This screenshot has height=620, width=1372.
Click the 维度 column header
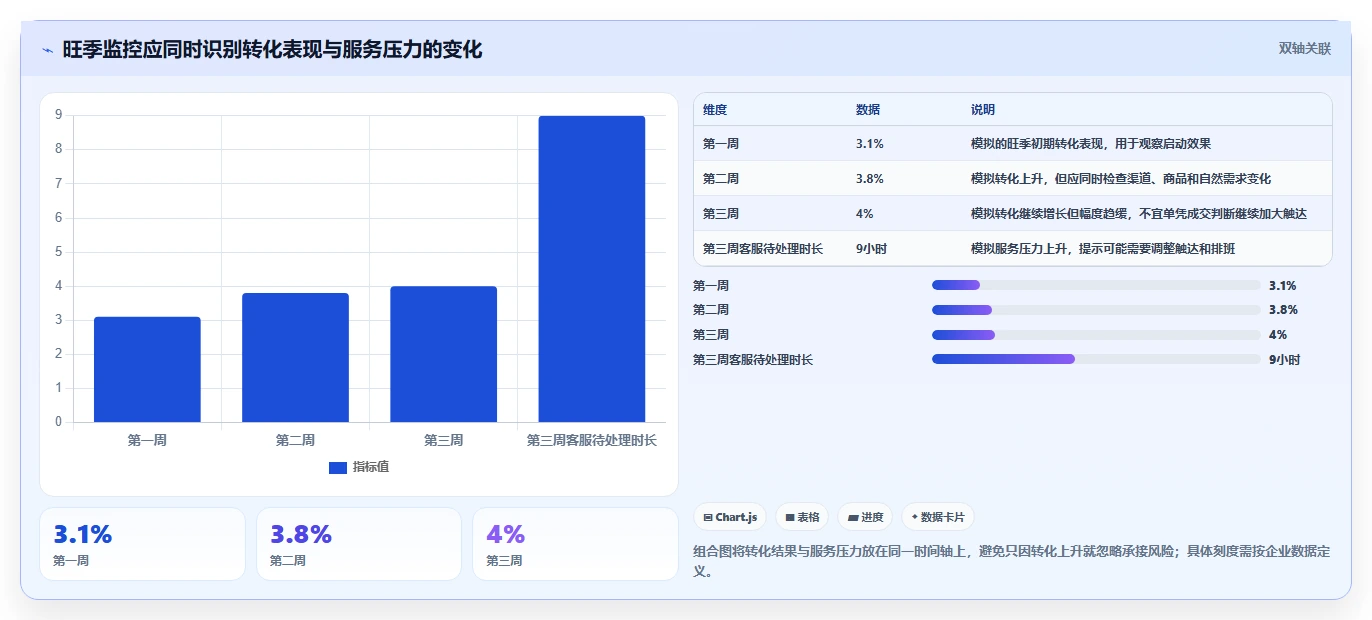pyautogui.click(x=715, y=110)
